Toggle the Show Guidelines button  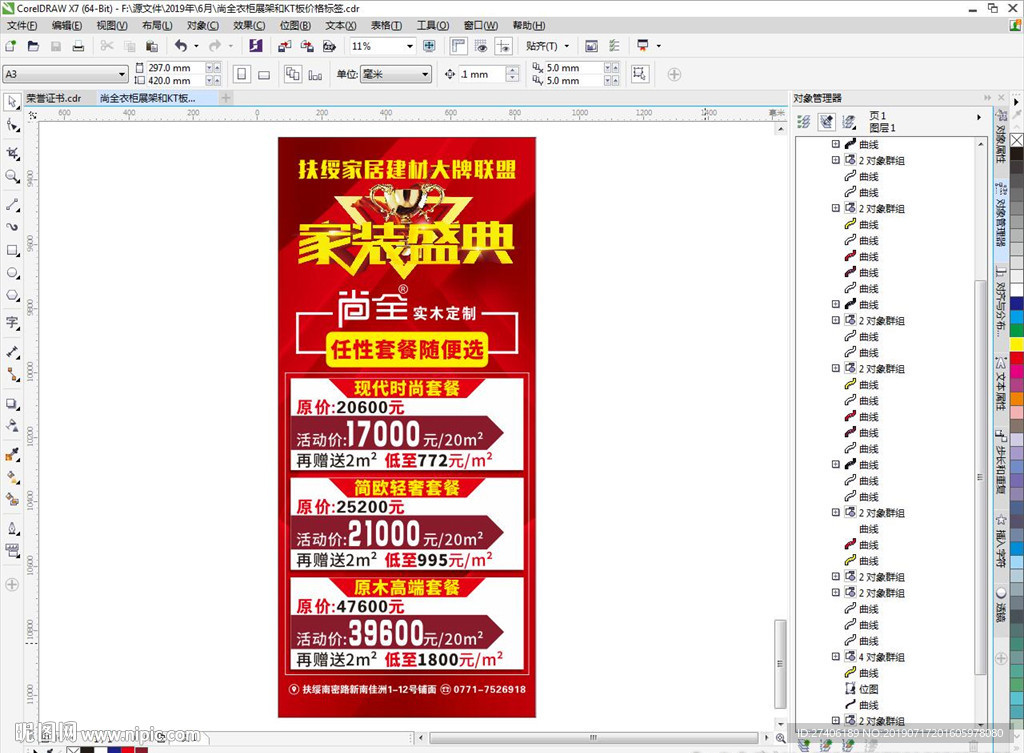(504, 46)
